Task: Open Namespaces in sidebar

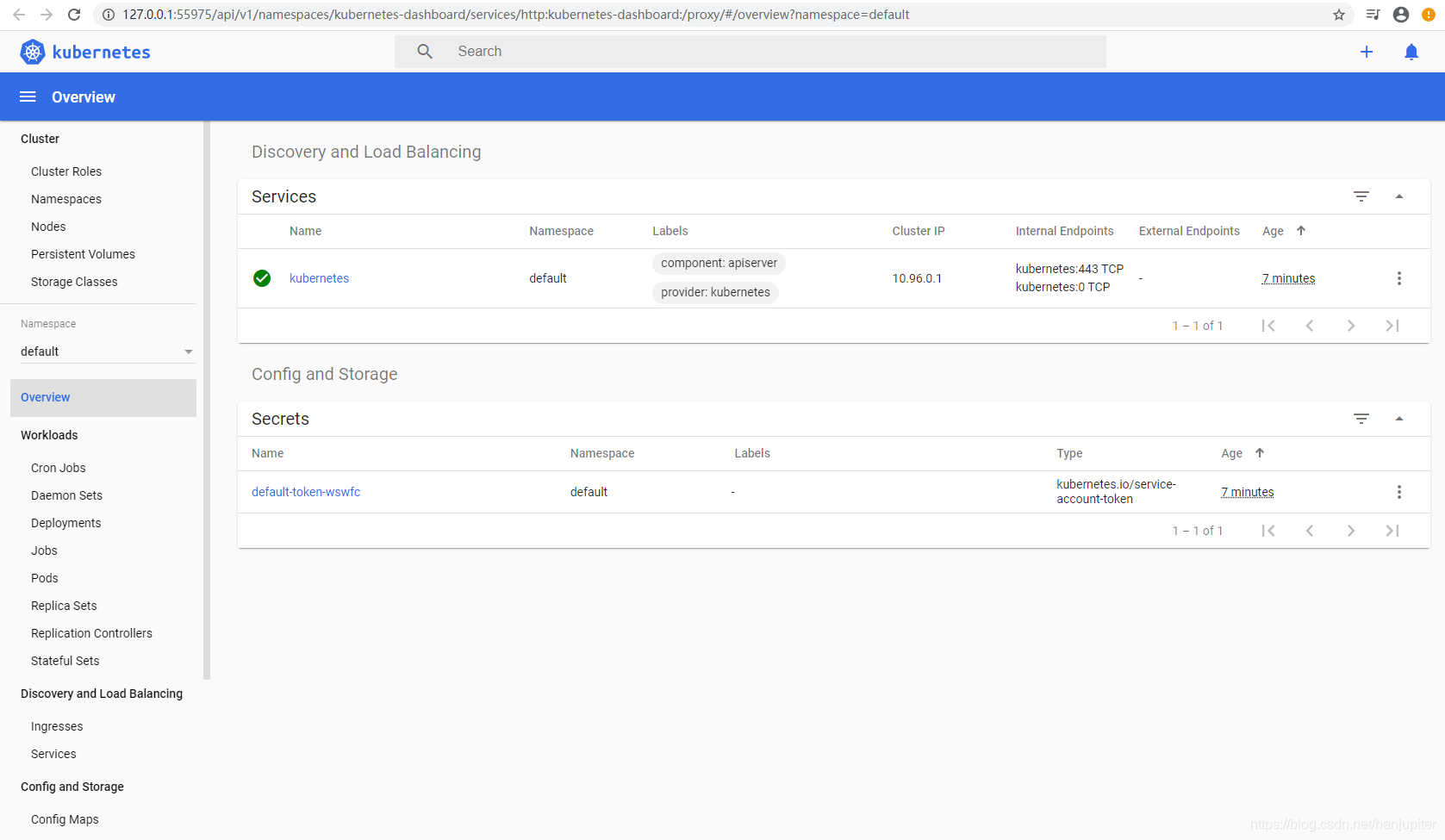Action: [66, 199]
